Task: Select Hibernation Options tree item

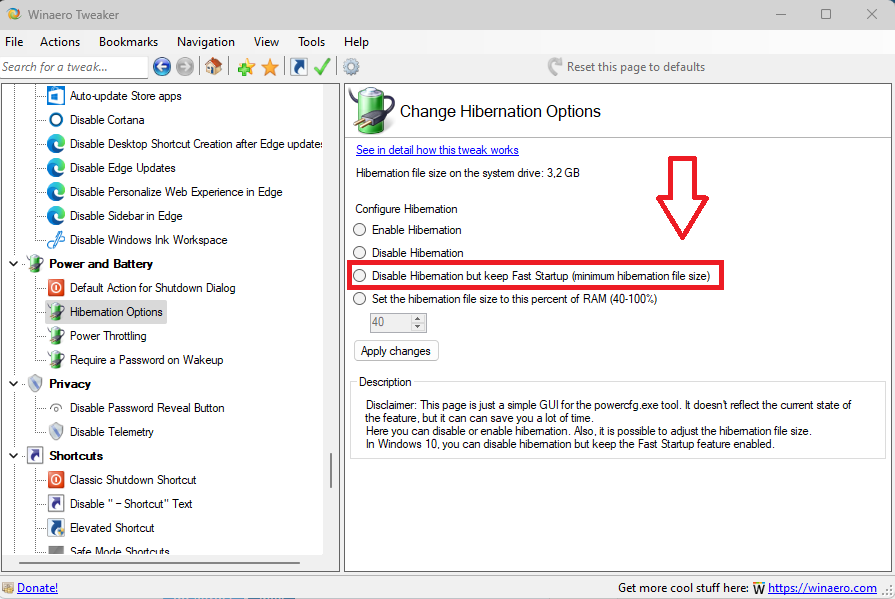Action: pos(116,312)
